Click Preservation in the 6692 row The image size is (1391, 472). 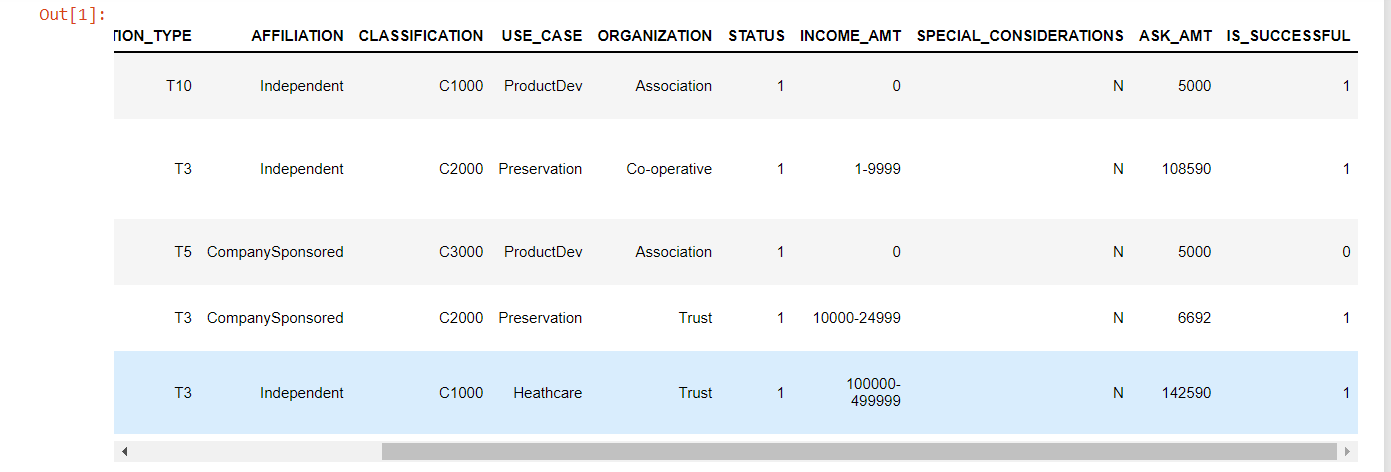540,318
